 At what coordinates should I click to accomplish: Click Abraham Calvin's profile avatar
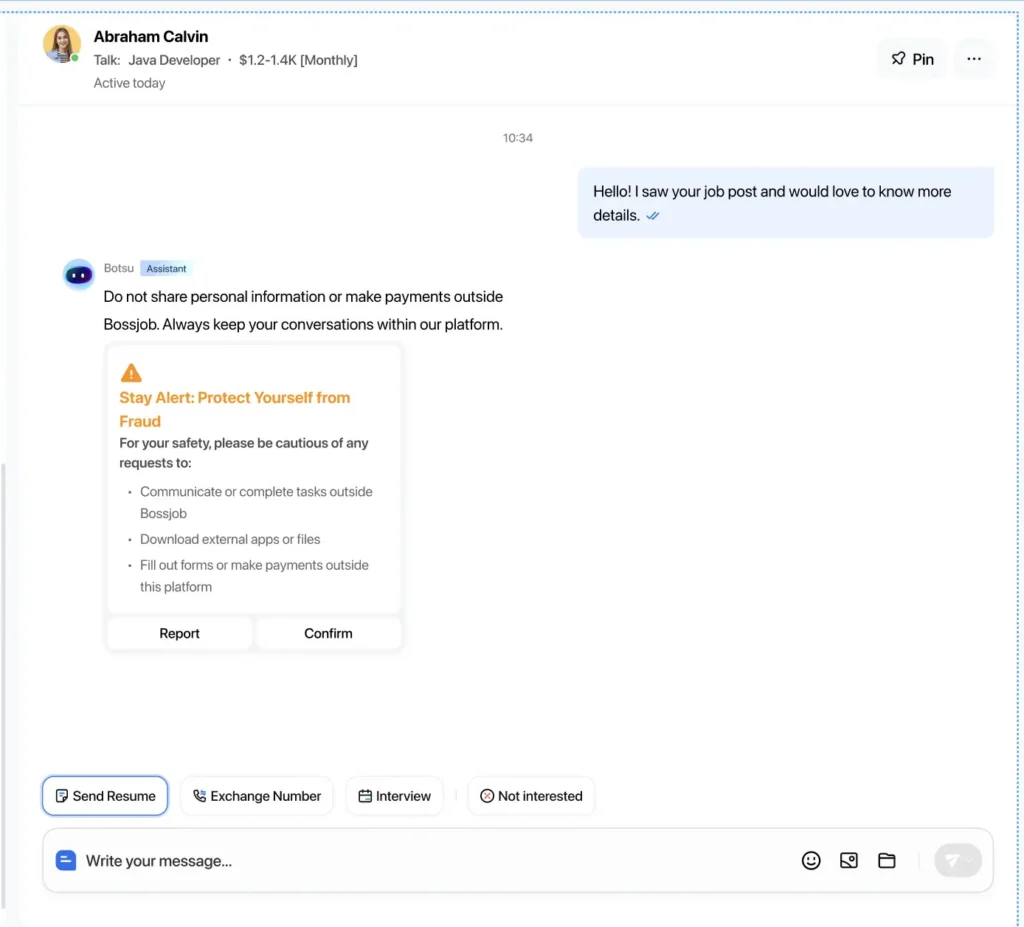(61, 44)
